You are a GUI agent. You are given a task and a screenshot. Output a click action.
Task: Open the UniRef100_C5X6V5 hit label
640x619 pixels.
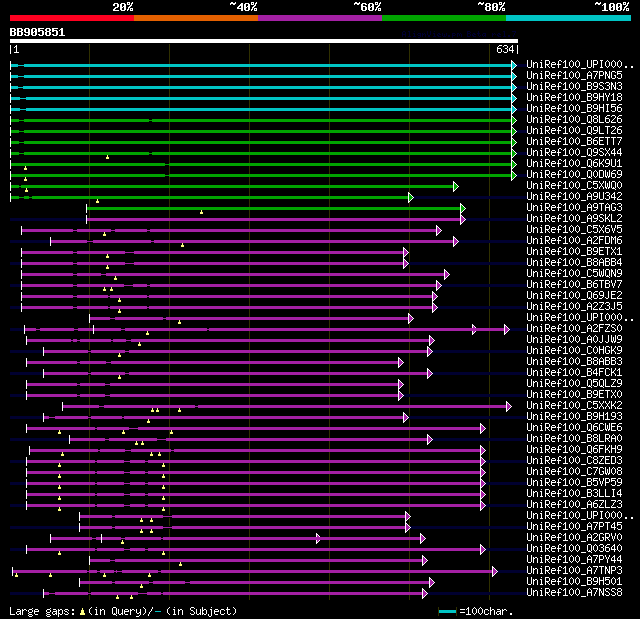(x=574, y=230)
